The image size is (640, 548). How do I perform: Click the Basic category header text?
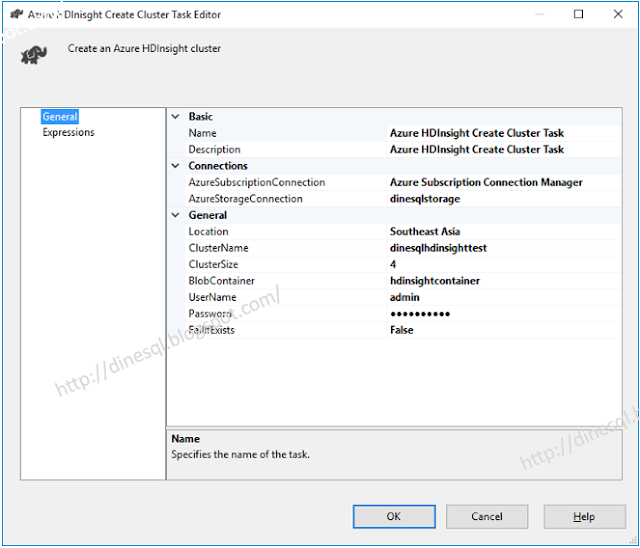200,117
